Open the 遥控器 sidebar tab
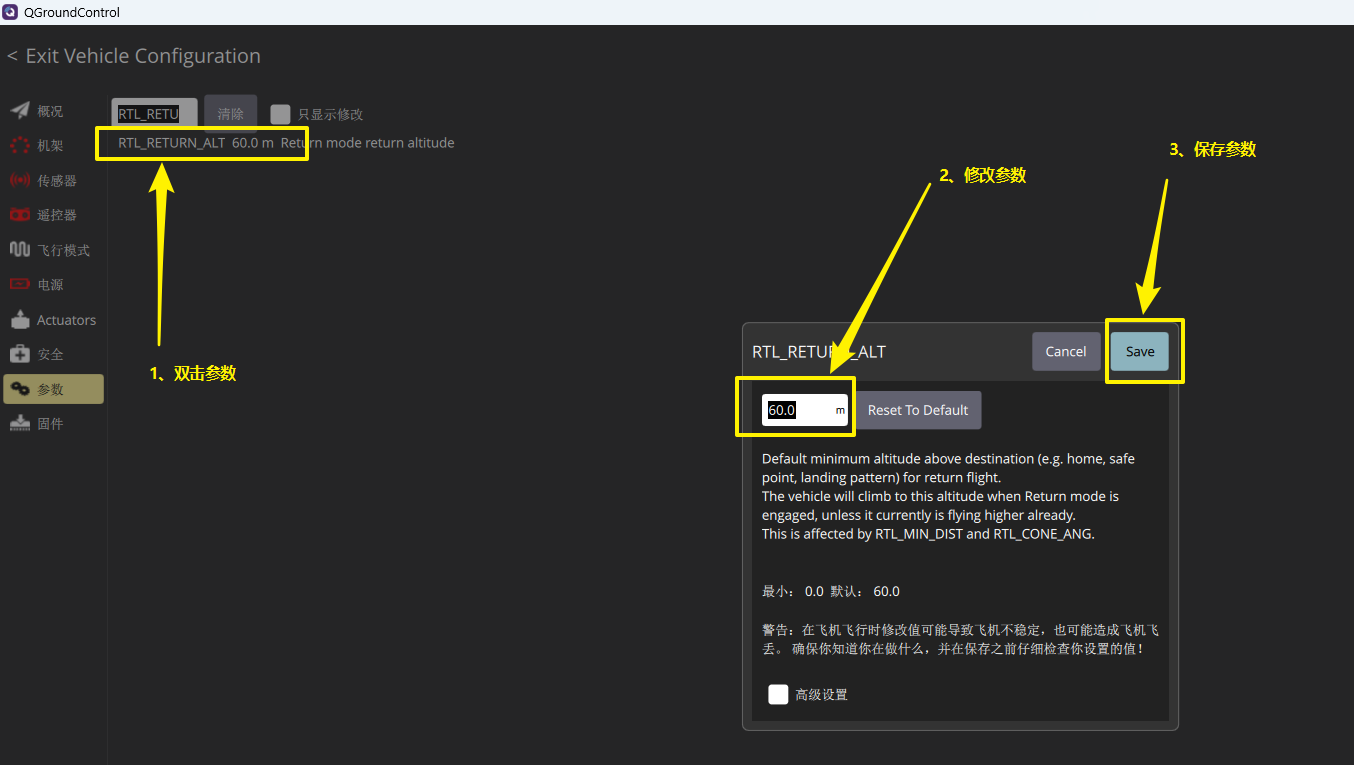1354x765 pixels. [53, 215]
